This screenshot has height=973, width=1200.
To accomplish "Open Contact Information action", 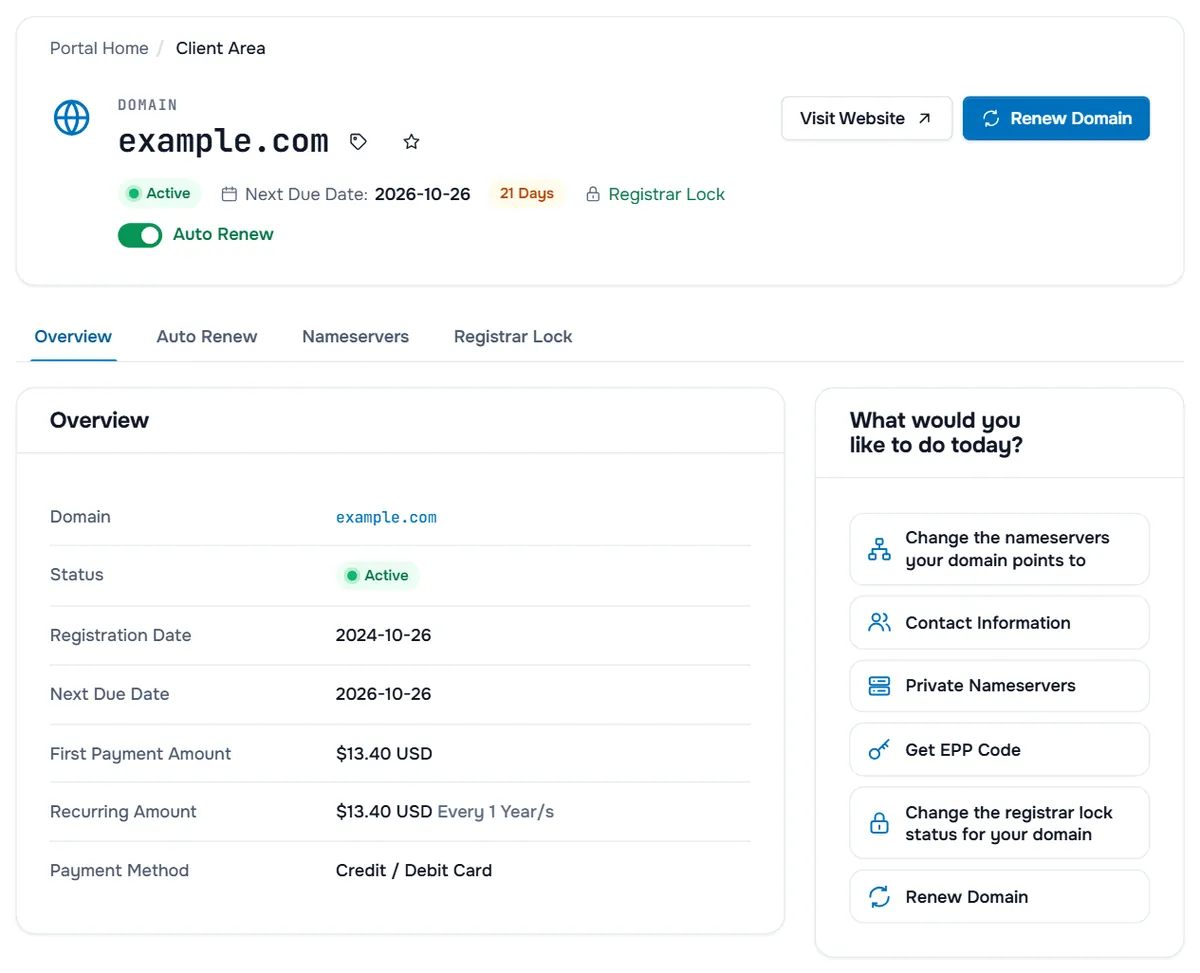I will pyautogui.click(x=999, y=623).
